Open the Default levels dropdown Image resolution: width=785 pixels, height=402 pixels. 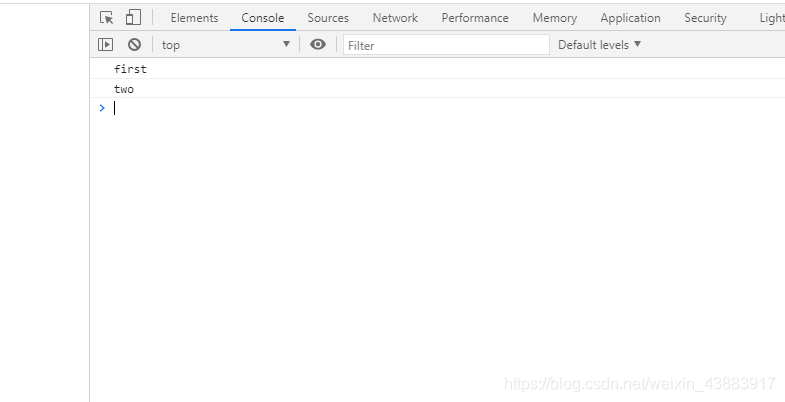click(599, 45)
